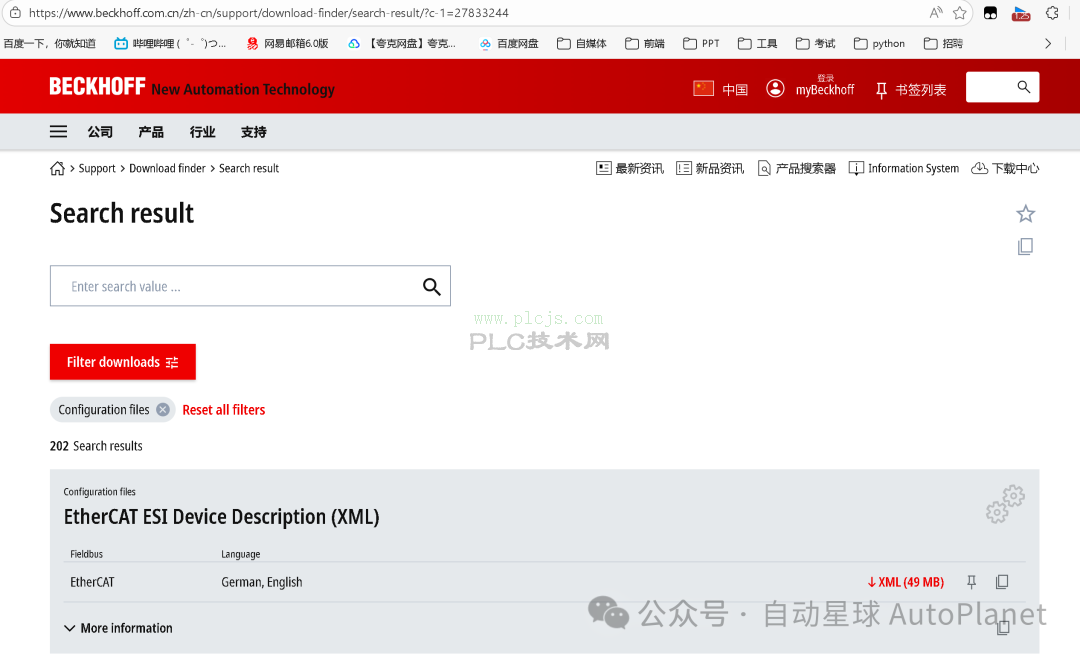The width and height of the screenshot is (1080, 657).
Task: Open the 哔哩哔哩 bookmark
Action: point(170,43)
